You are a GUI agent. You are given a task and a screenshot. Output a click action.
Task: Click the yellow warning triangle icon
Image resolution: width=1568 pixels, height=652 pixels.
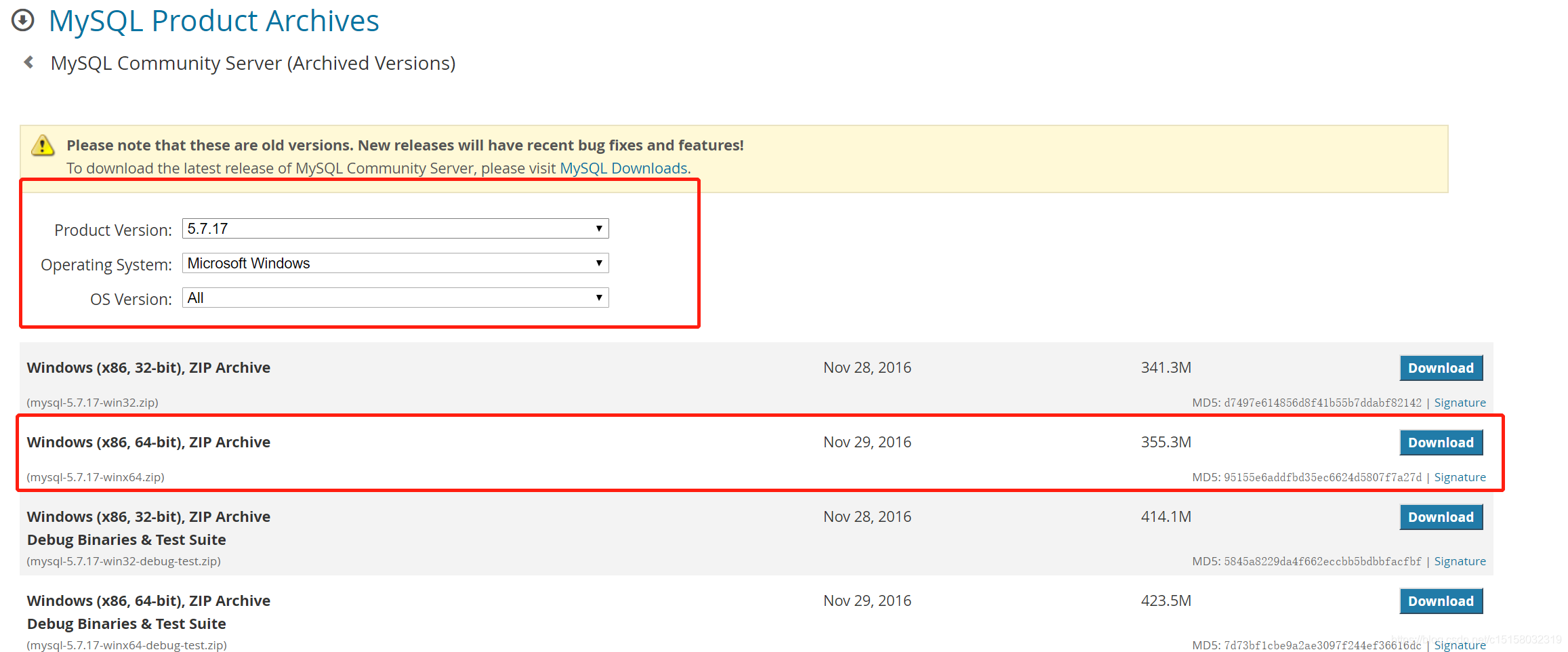43,145
